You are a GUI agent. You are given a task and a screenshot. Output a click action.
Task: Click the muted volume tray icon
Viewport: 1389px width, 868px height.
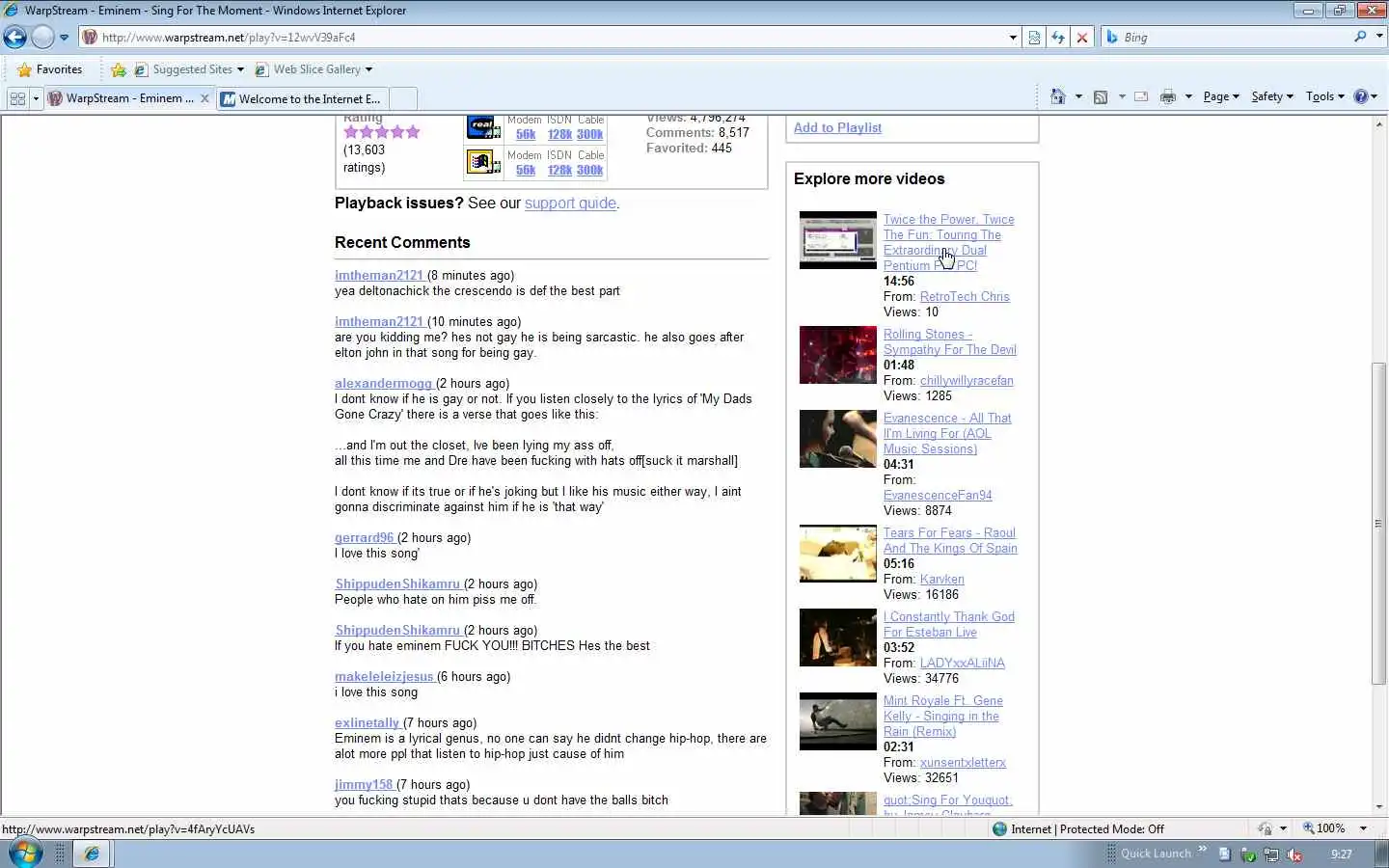point(1294,854)
